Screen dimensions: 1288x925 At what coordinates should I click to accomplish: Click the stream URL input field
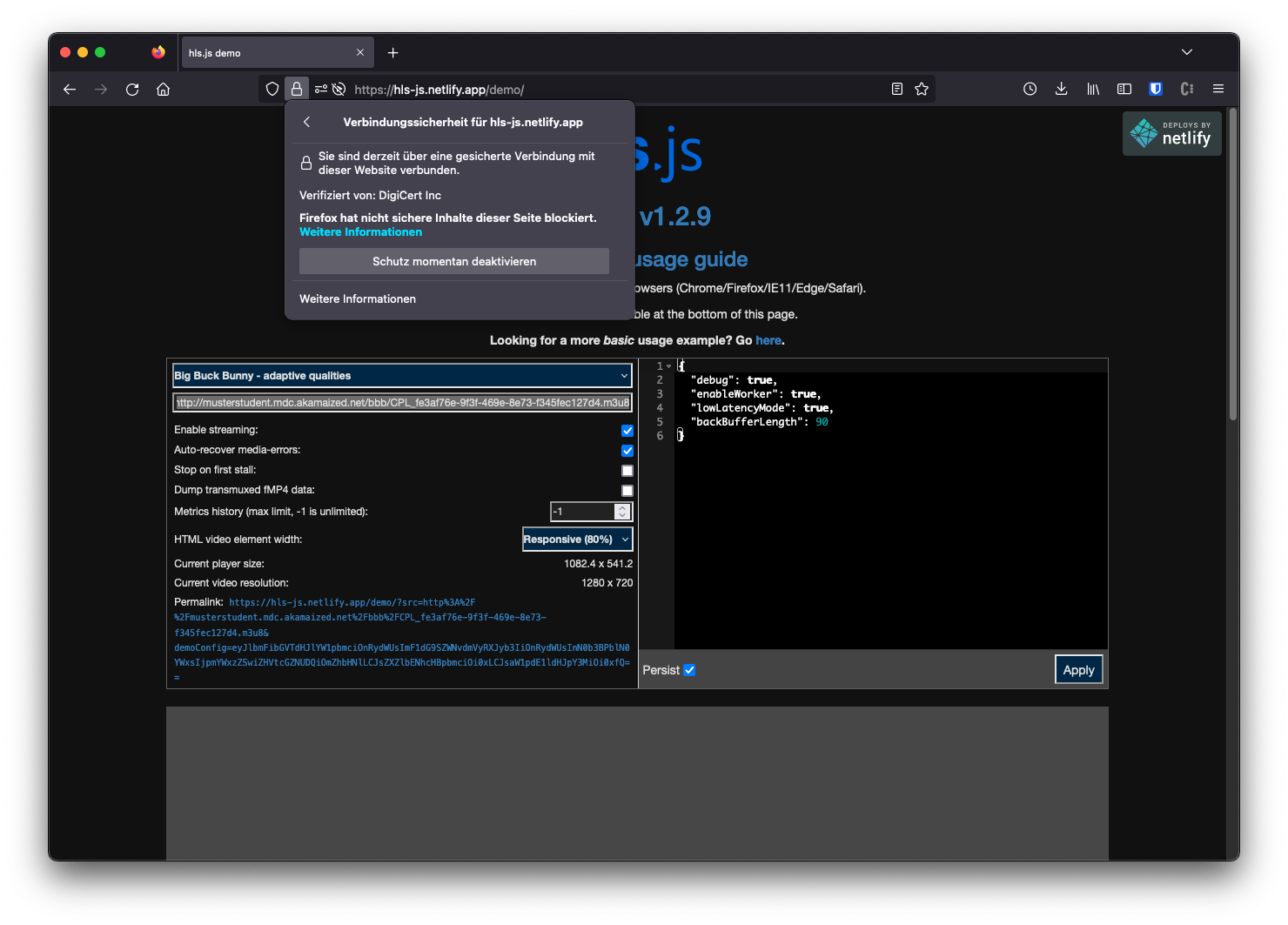pos(402,403)
